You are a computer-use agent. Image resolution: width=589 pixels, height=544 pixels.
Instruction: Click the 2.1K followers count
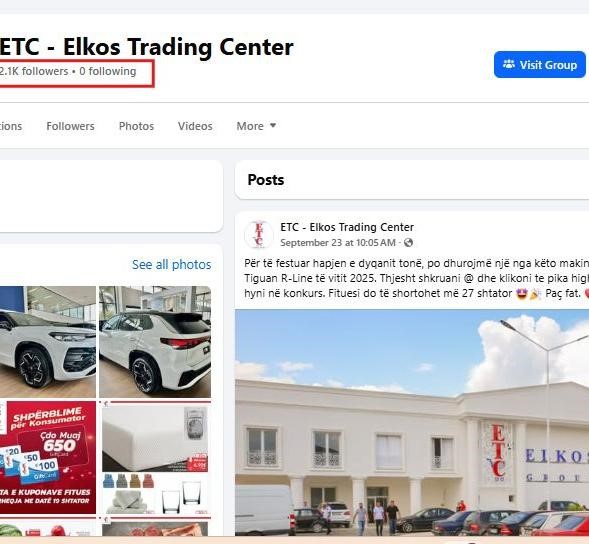tap(34, 71)
